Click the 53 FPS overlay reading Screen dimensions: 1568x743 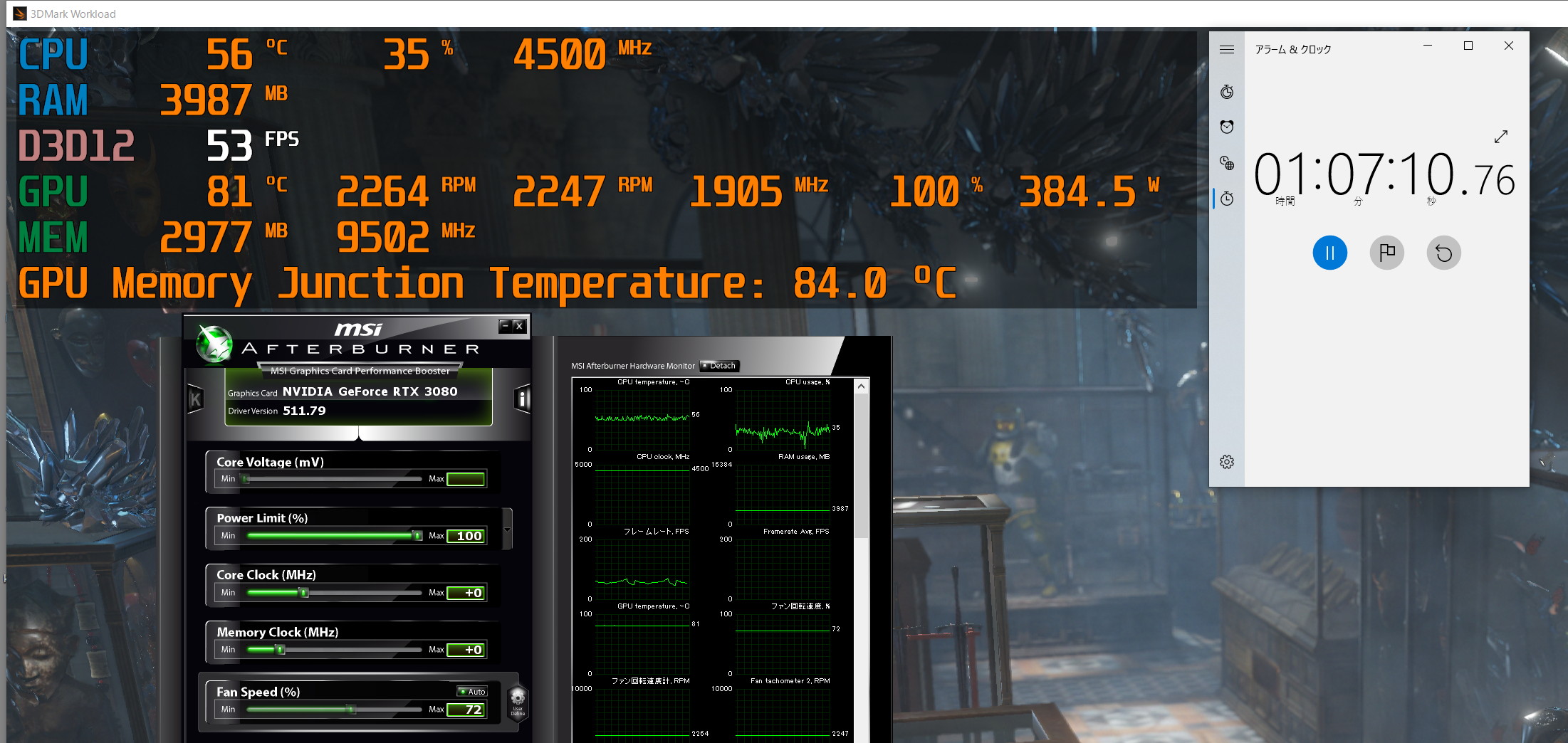[x=253, y=146]
